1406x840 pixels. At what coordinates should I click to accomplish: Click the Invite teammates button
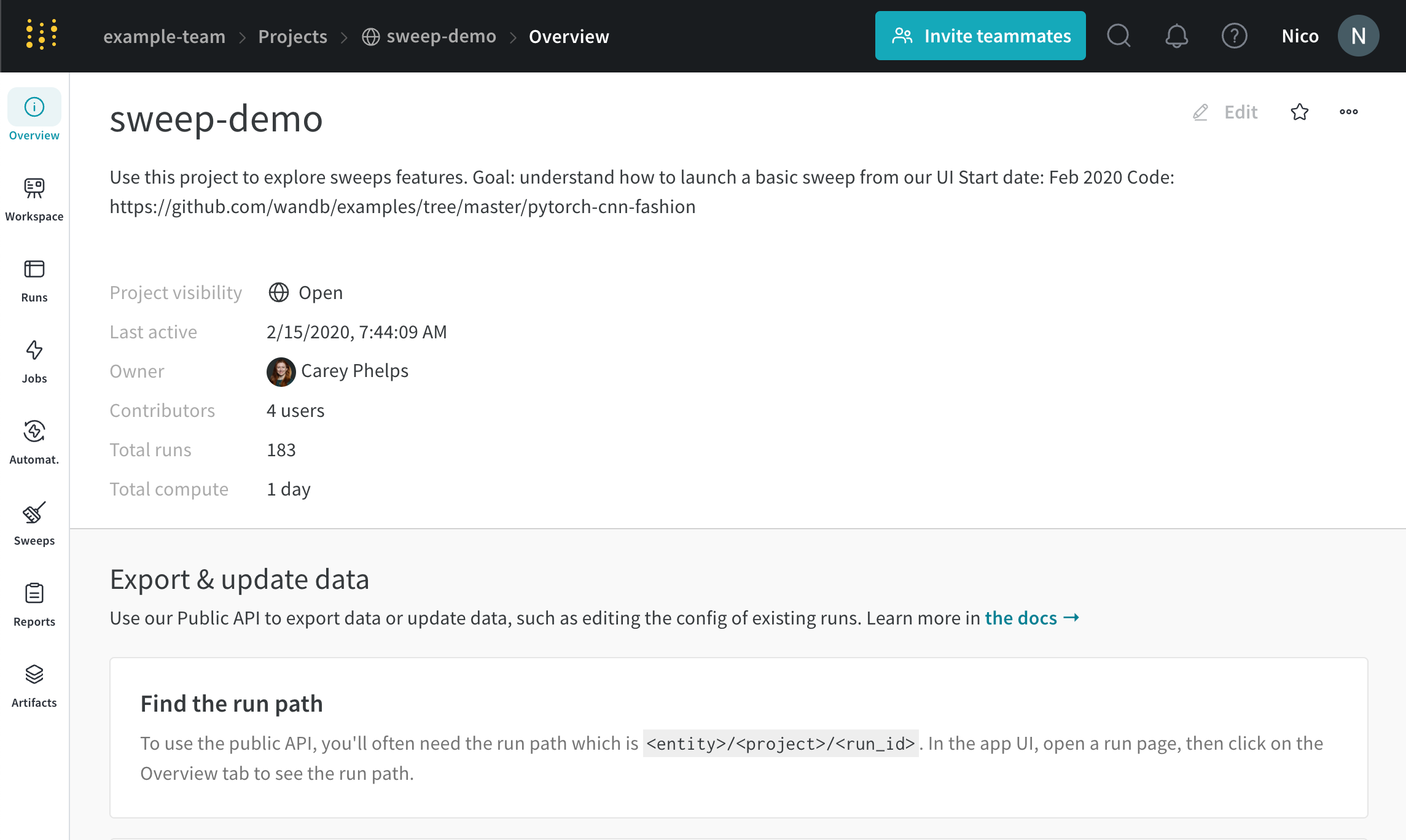[980, 36]
